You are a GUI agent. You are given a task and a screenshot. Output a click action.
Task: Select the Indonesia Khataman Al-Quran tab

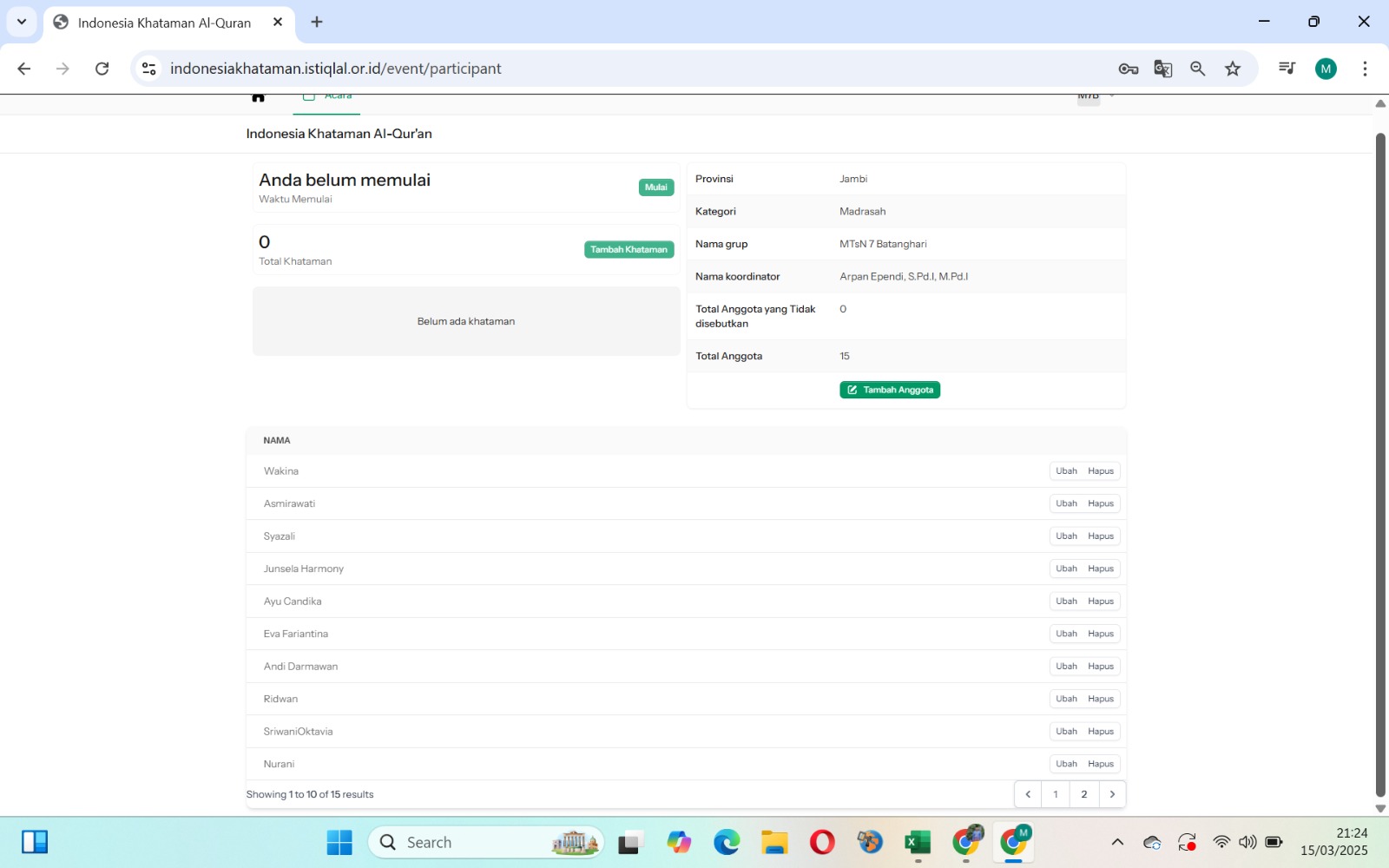pyautogui.click(x=165, y=23)
